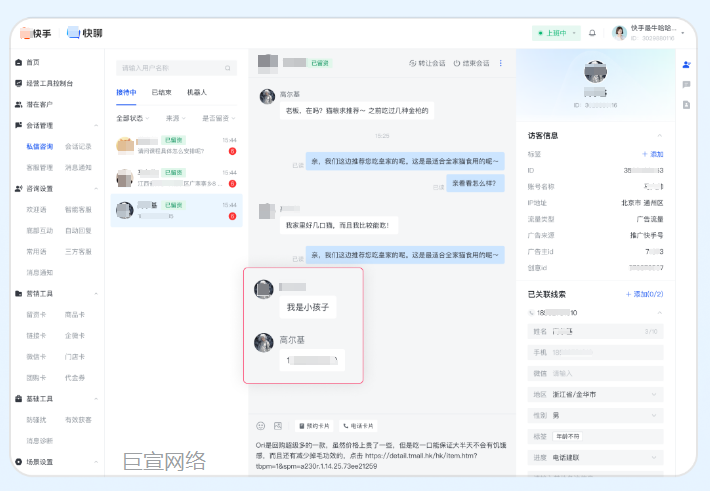Collapse the 场景设置 section chevron
Screen dimensions: 710x491
pos(96,462)
